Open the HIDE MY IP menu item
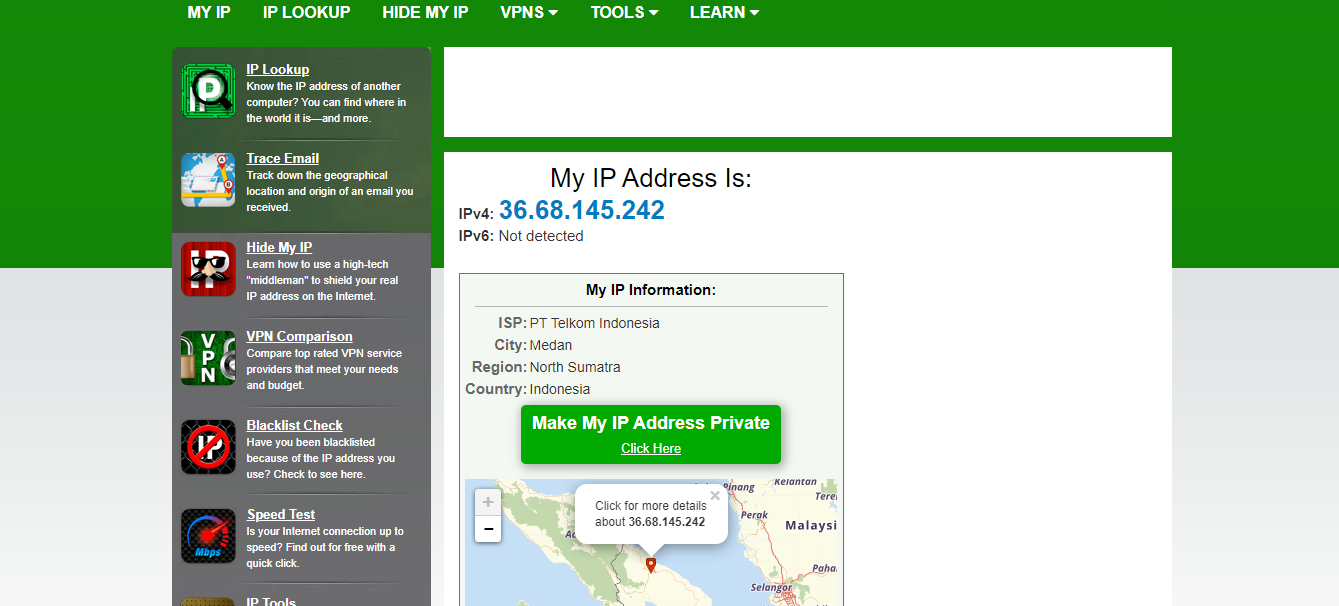The height and width of the screenshot is (606, 1339). point(425,12)
